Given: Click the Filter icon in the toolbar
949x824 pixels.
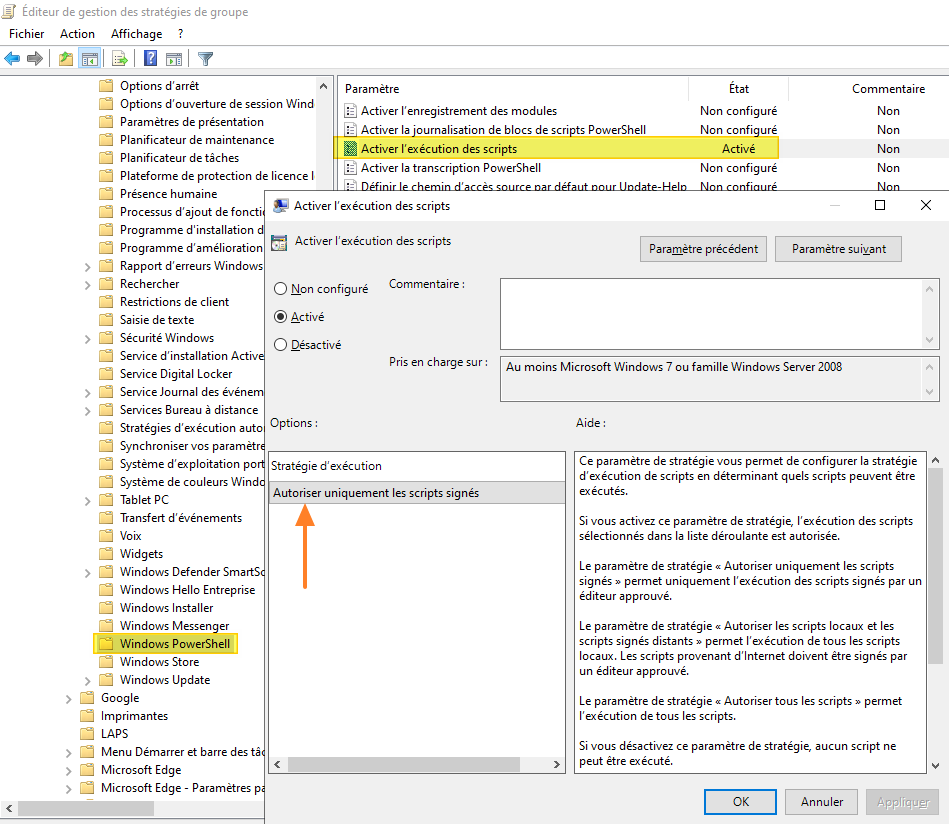Looking at the screenshot, I should tap(206, 58).
